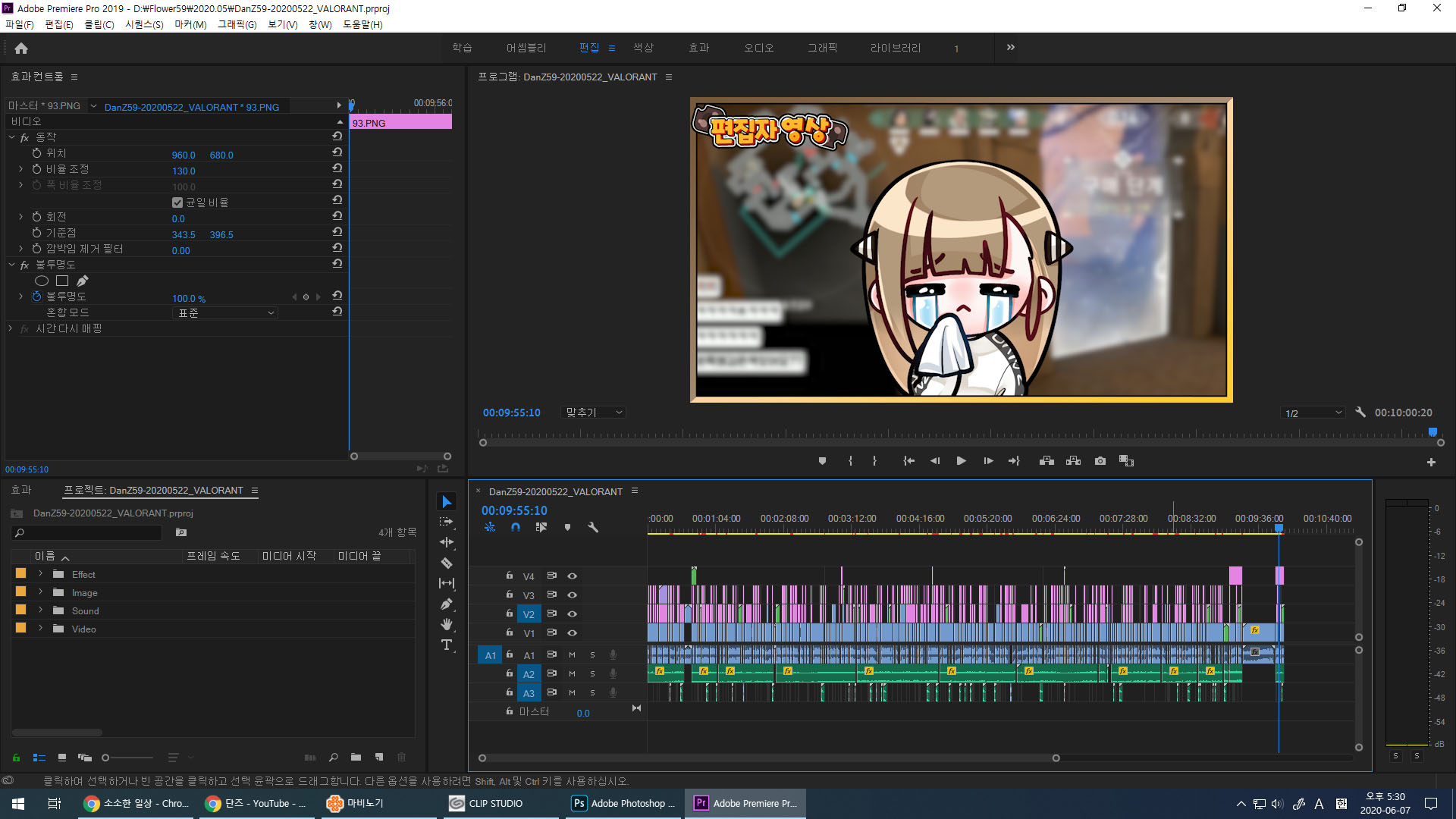The height and width of the screenshot is (819, 1456).
Task: Click Mark Out button
Action: 874,461
